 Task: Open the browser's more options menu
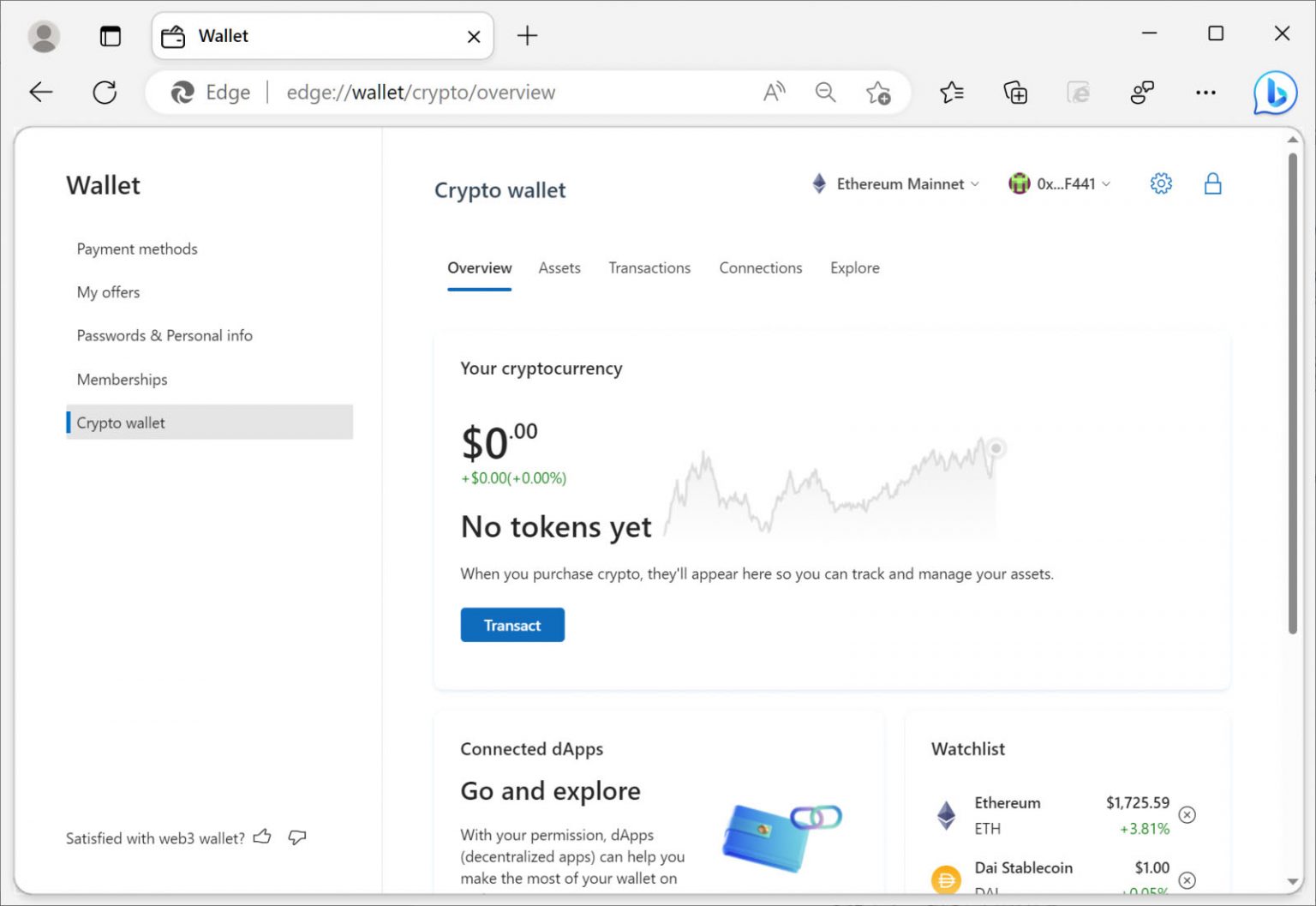[1205, 93]
